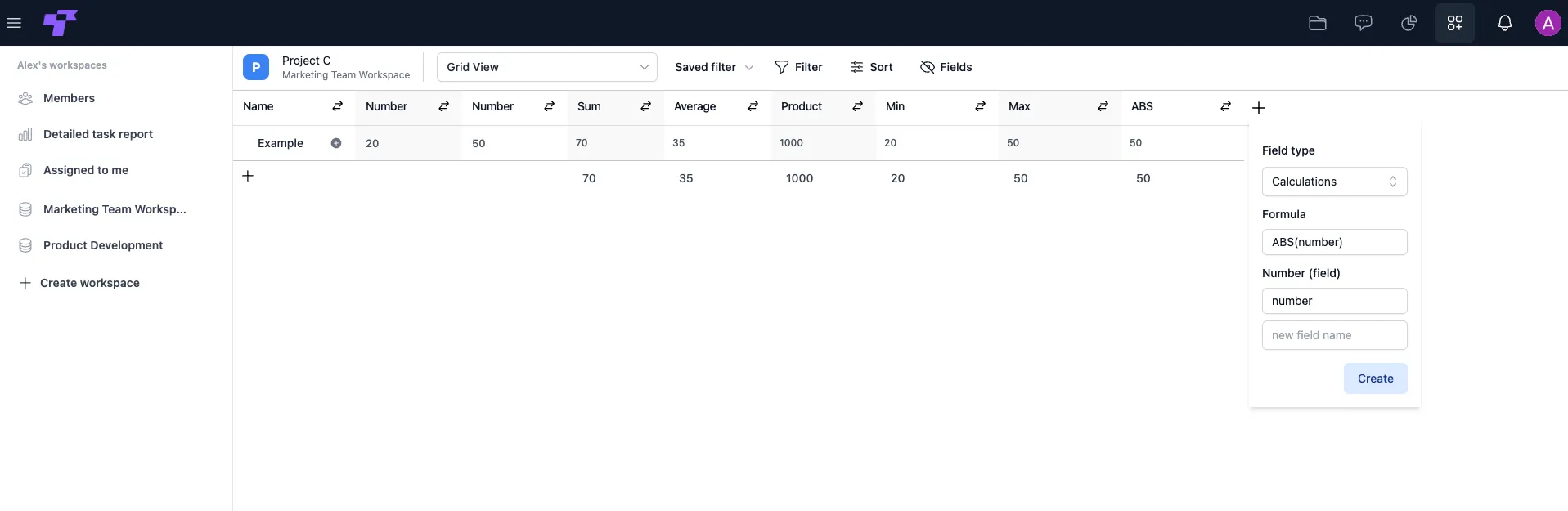Expand the Example row circle icon
1568x511 pixels.
[336, 143]
